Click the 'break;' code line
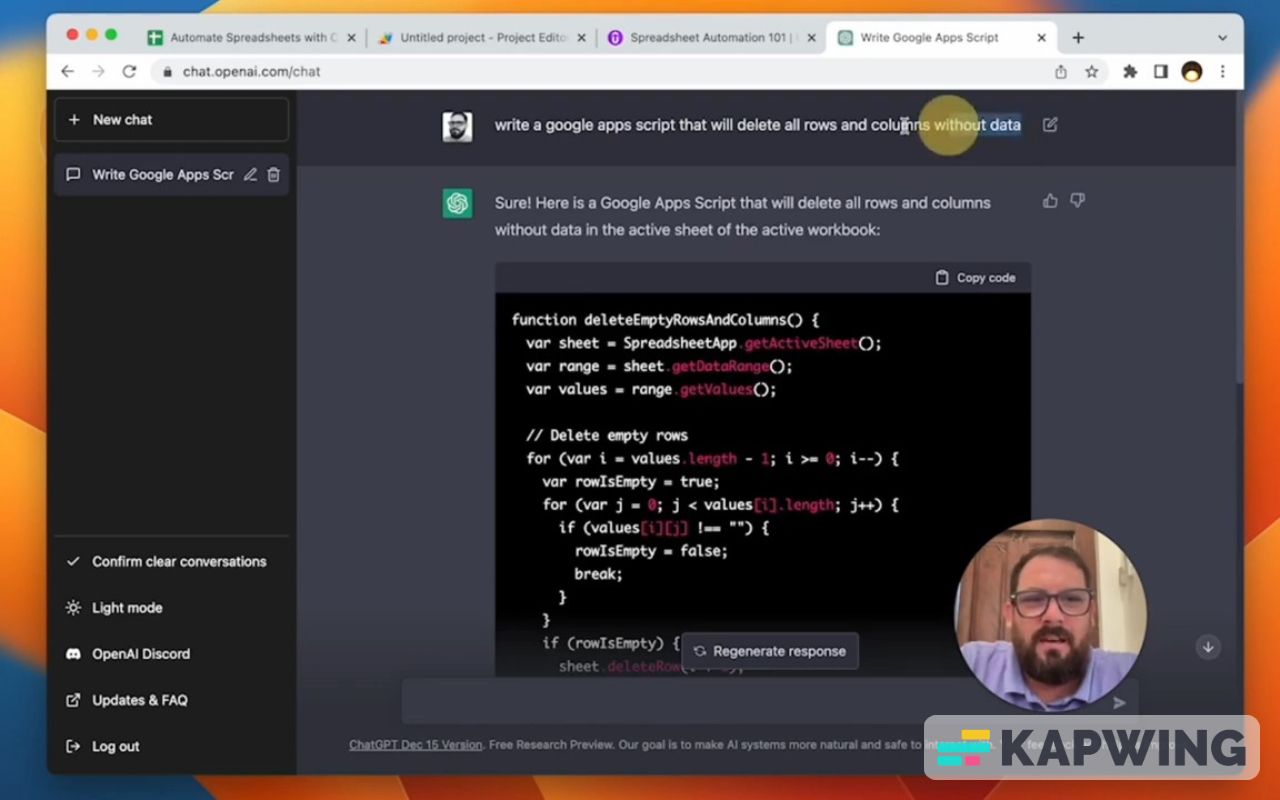 point(598,574)
